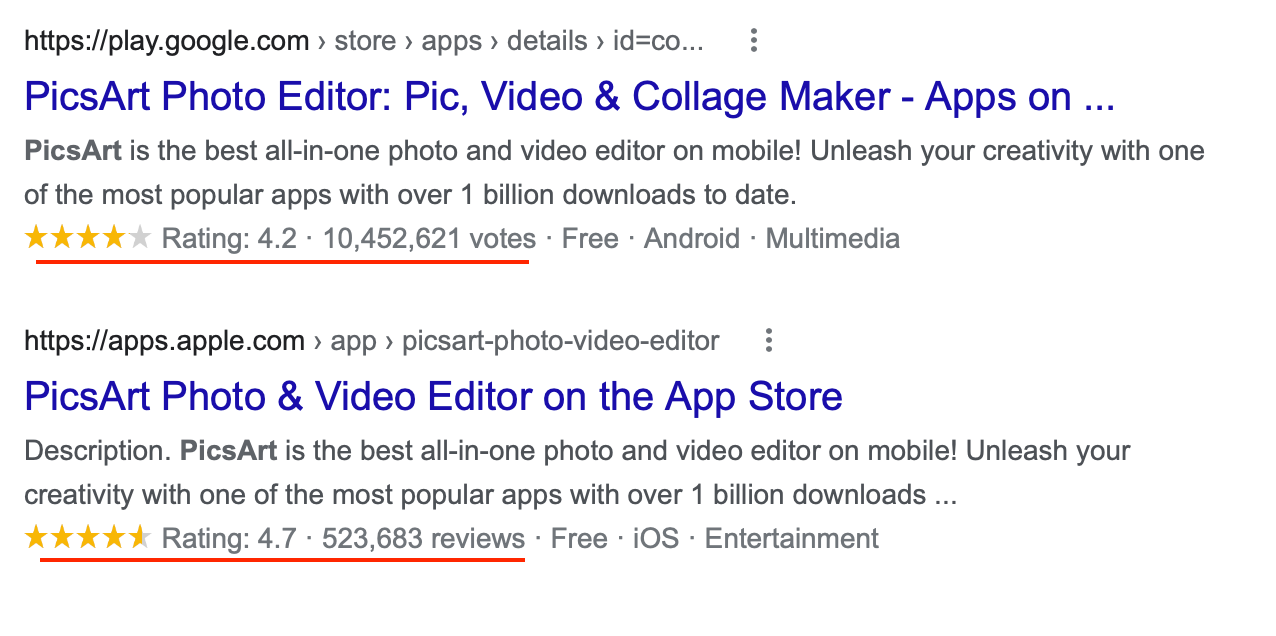Click the "Multimedia" category label
This screenshot has width=1276, height=636.
point(832,239)
